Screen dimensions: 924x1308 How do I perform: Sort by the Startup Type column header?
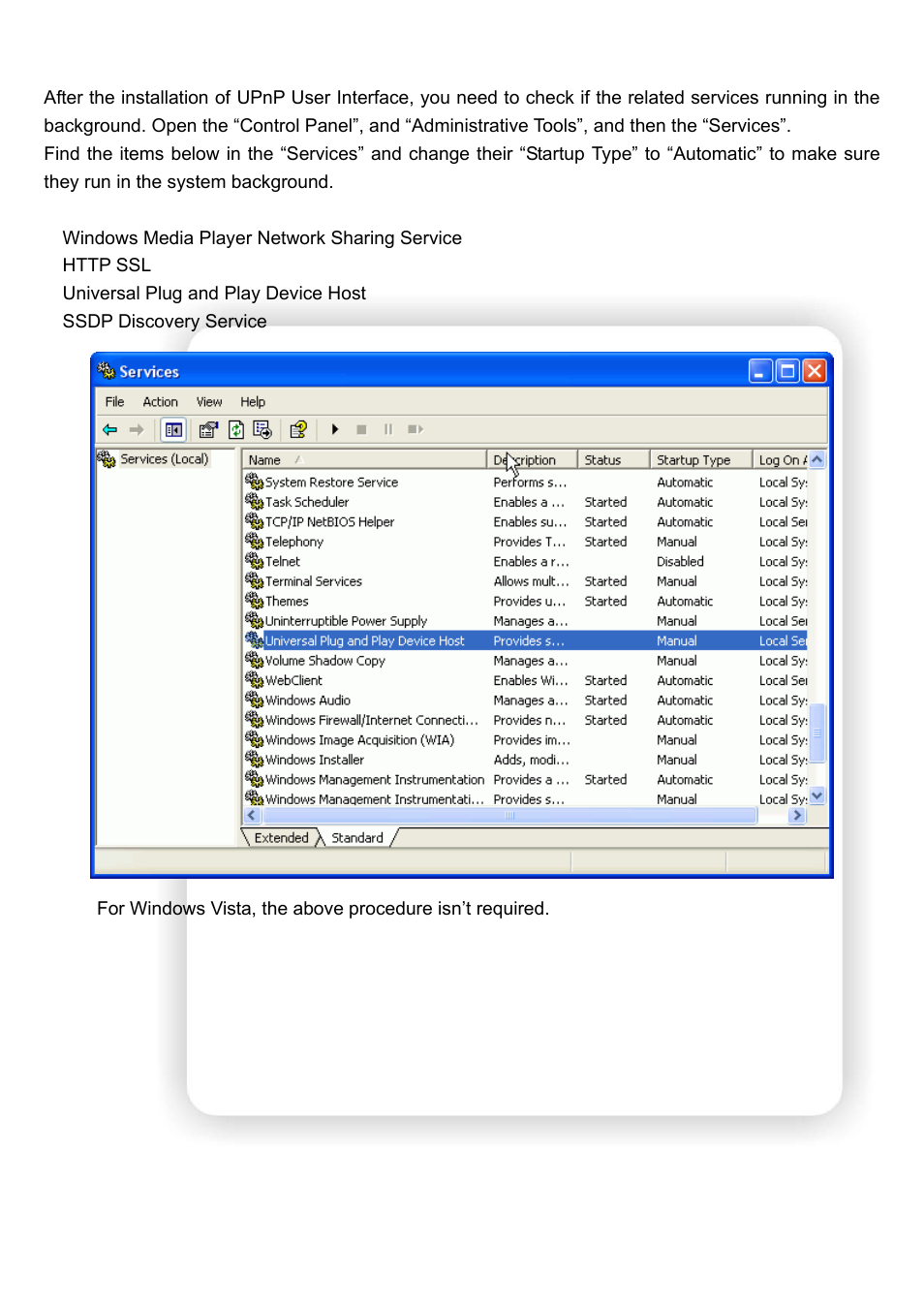701,460
